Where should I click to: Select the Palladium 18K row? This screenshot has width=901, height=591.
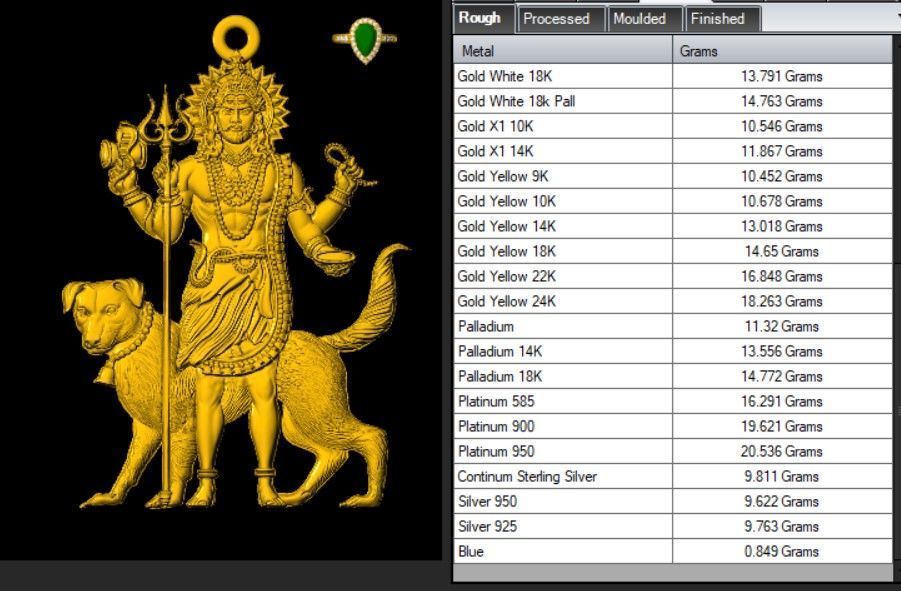point(672,376)
